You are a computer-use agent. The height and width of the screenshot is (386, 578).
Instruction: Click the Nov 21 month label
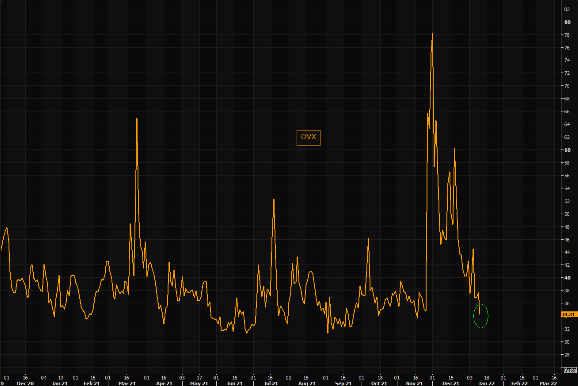414,383
